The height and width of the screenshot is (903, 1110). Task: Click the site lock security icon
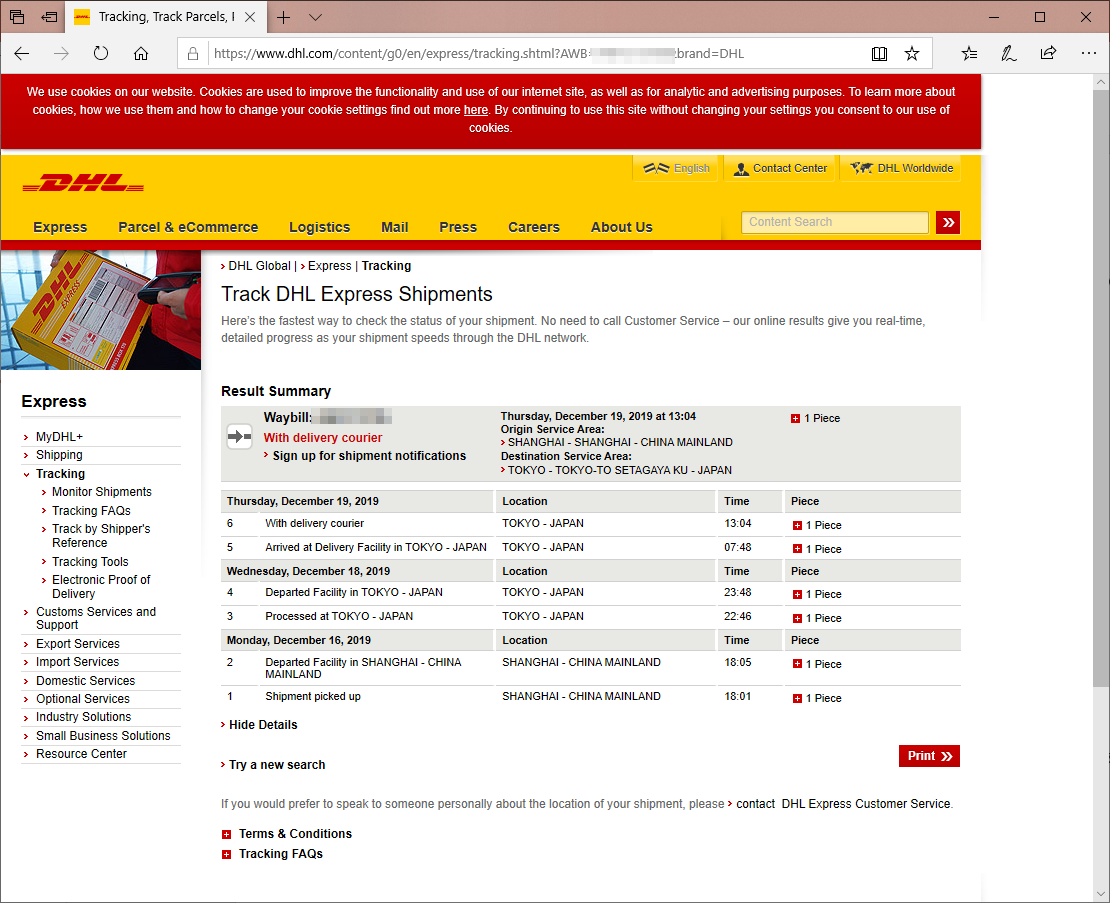click(193, 54)
